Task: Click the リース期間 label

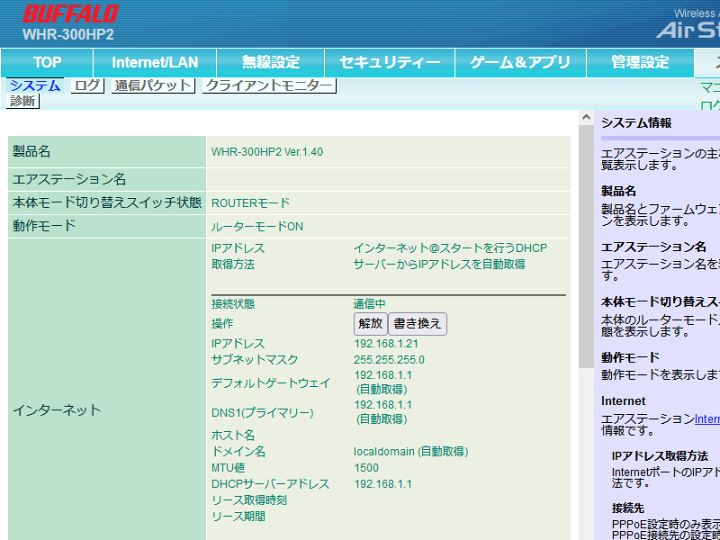Action: point(238,517)
